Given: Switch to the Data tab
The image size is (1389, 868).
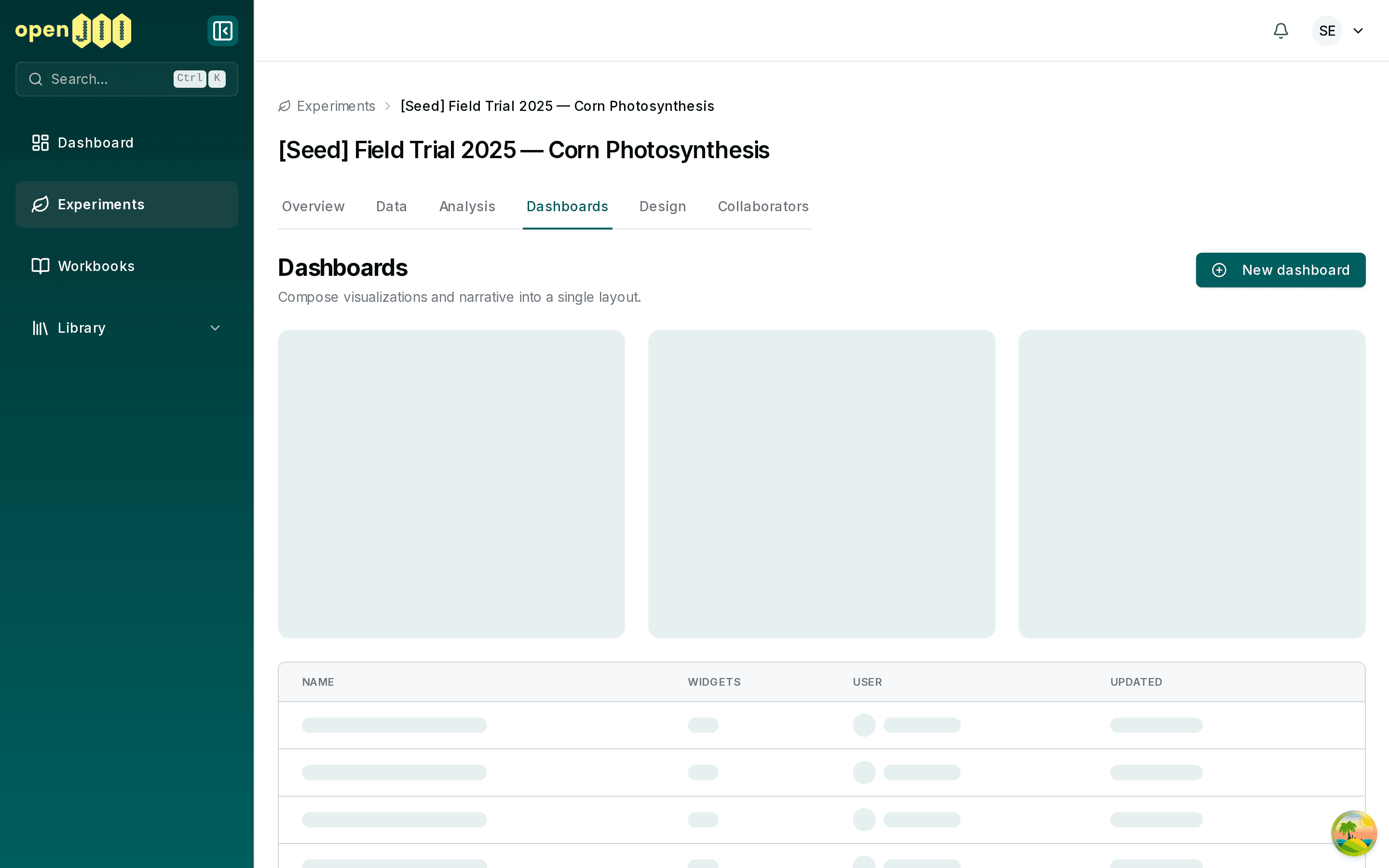Looking at the screenshot, I should tap(392, 207).
